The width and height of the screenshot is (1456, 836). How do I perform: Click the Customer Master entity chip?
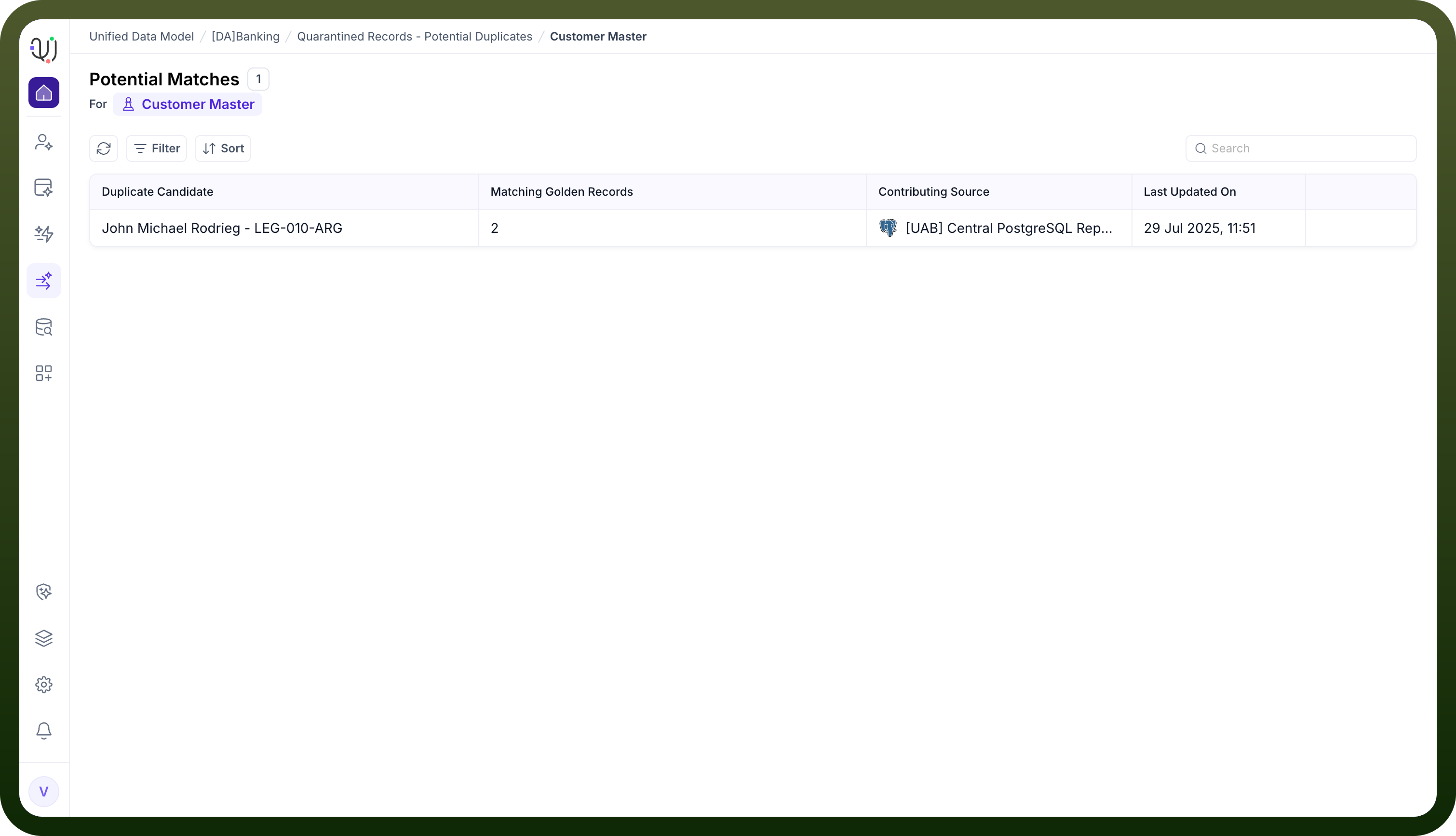point(188,104)
